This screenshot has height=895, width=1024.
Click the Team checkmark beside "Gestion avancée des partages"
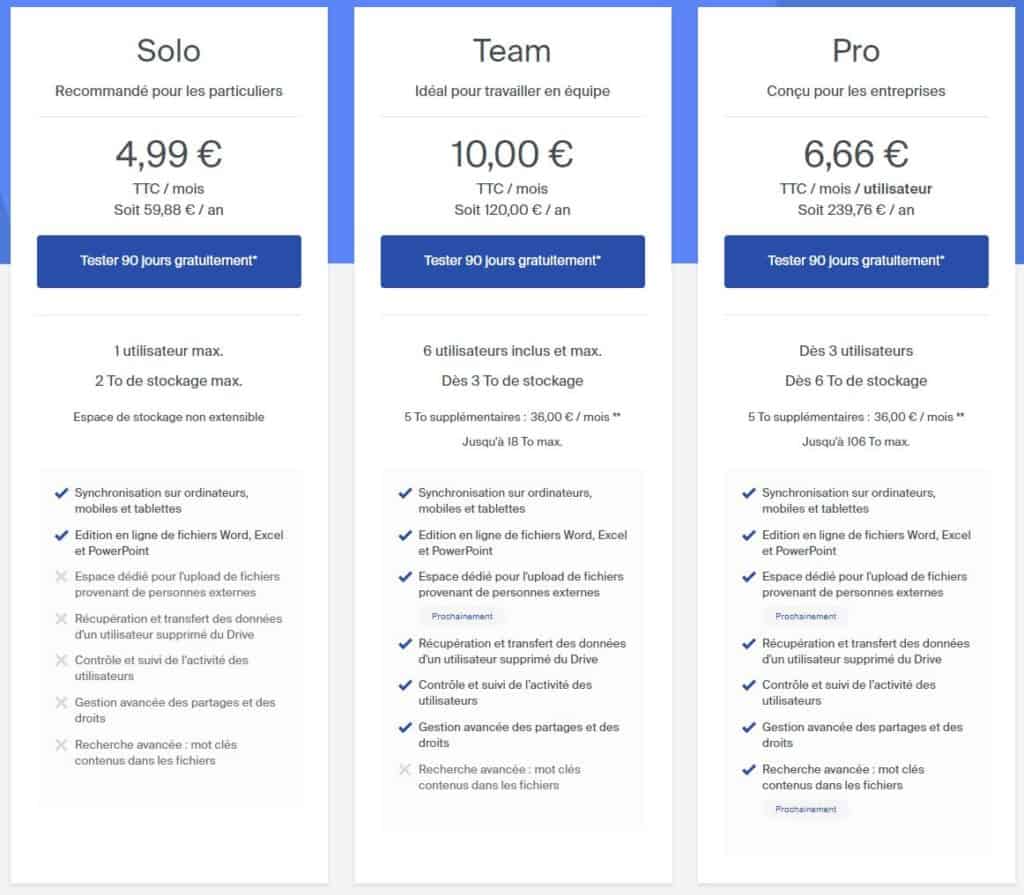pyautogui.click(x=405, y=727)
